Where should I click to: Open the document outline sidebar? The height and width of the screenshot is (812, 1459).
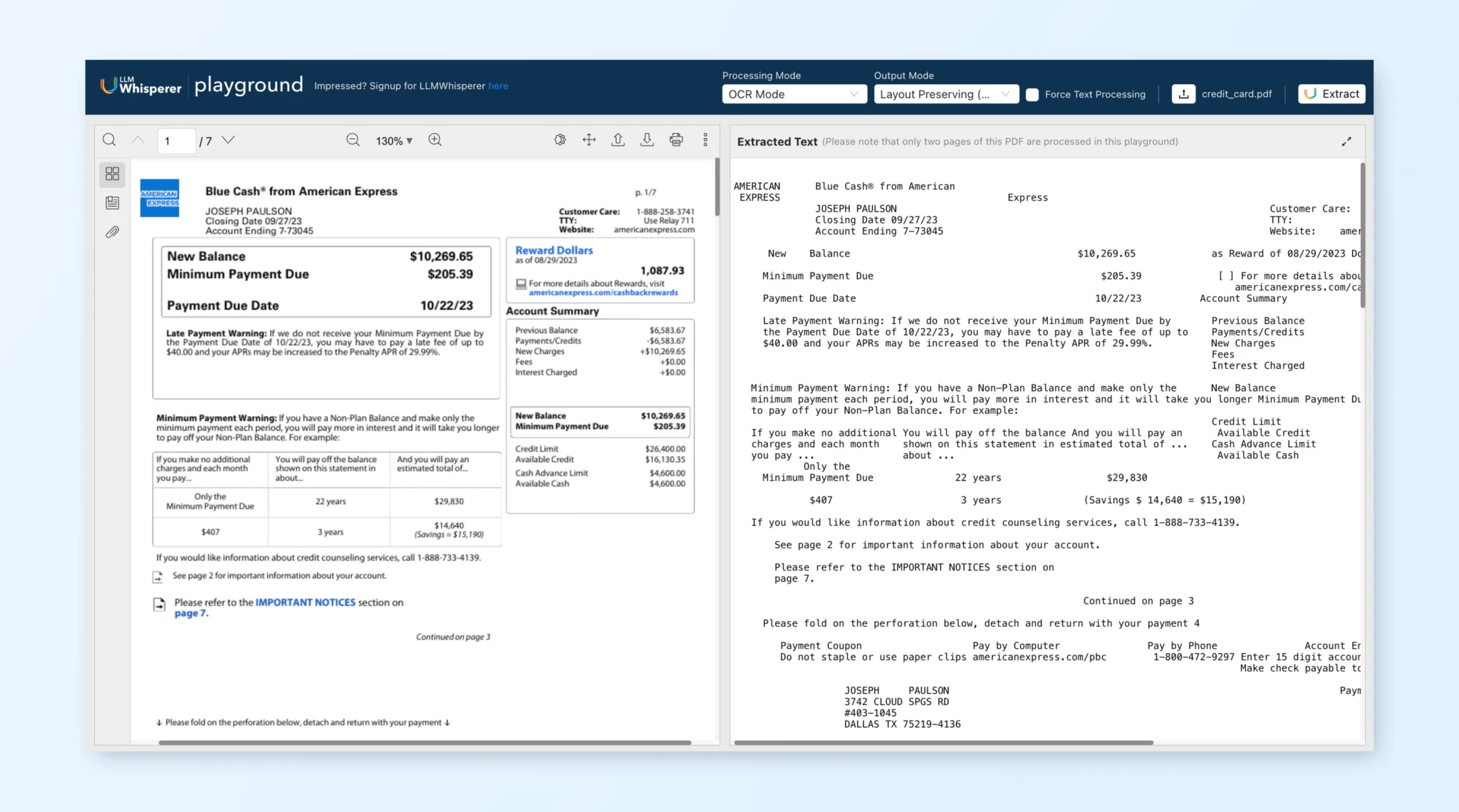click(112, 202)
